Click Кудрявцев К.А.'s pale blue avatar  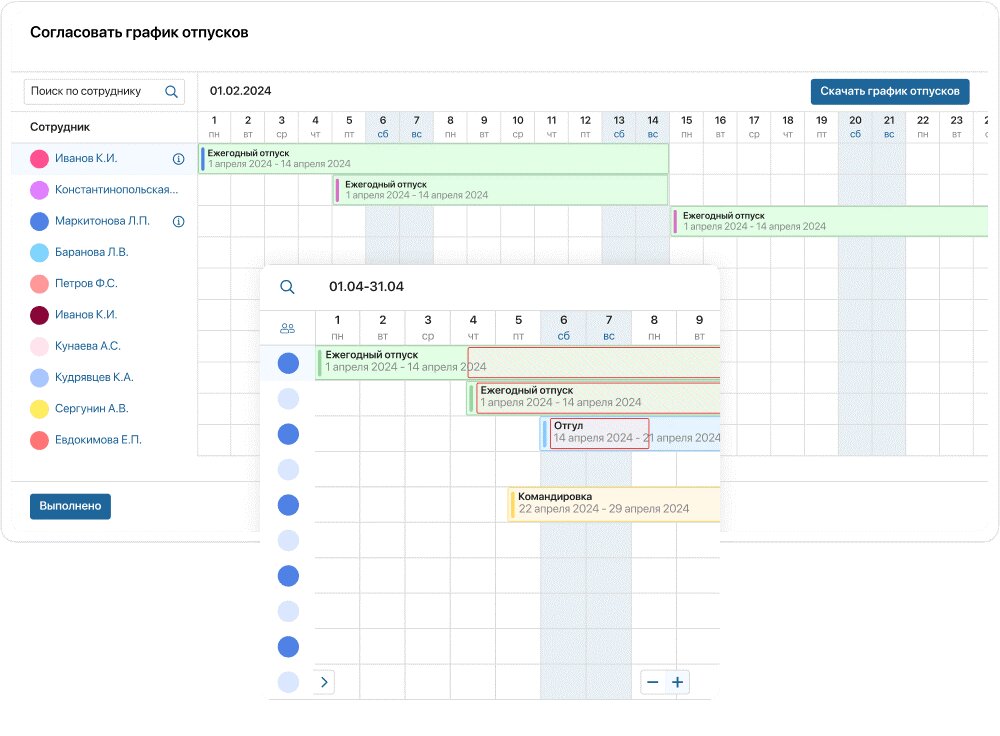[x=40, y=378]
